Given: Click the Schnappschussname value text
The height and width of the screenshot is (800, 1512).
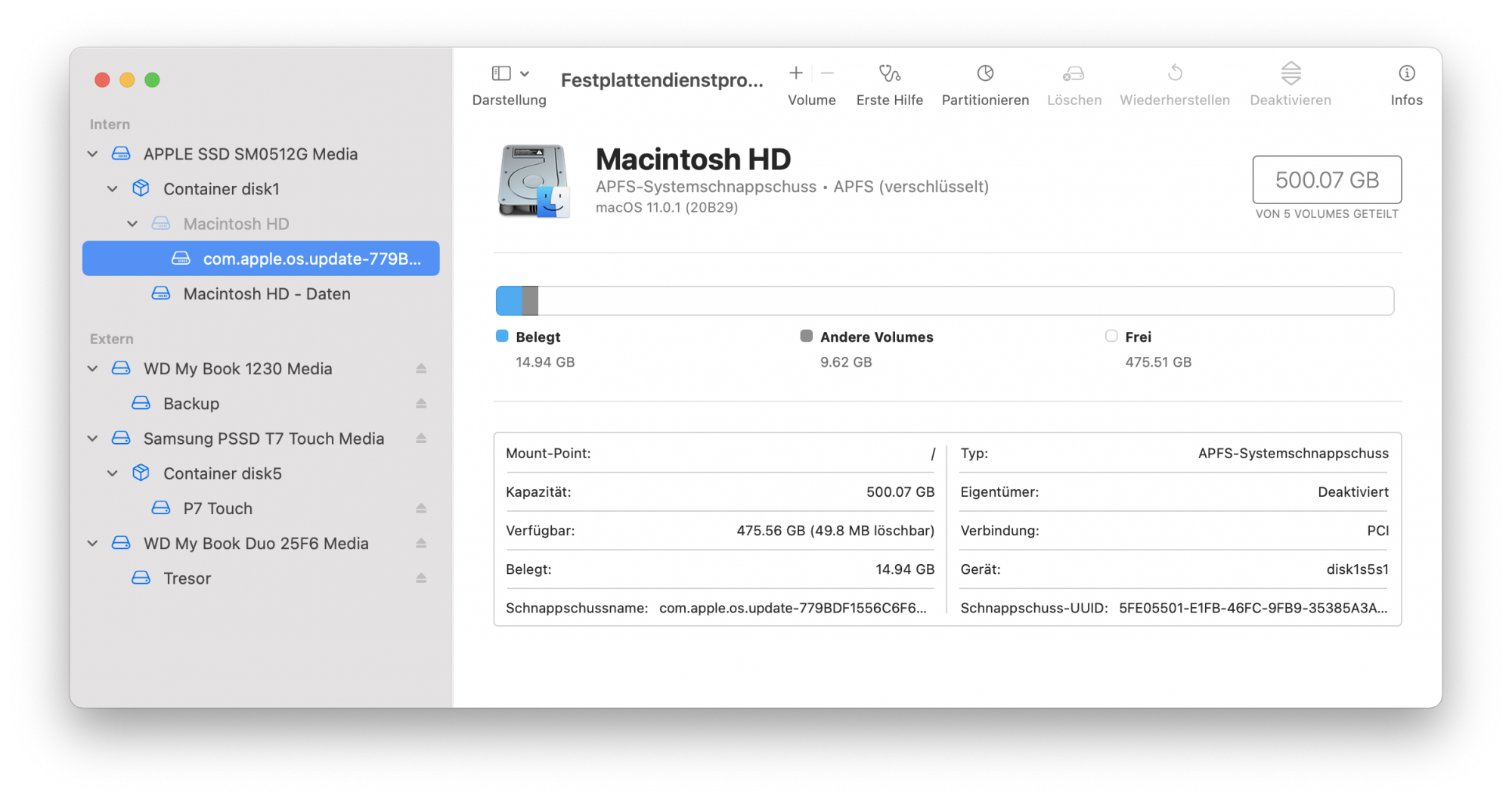Looking at the screenshot, I should (x=793, y=609).
